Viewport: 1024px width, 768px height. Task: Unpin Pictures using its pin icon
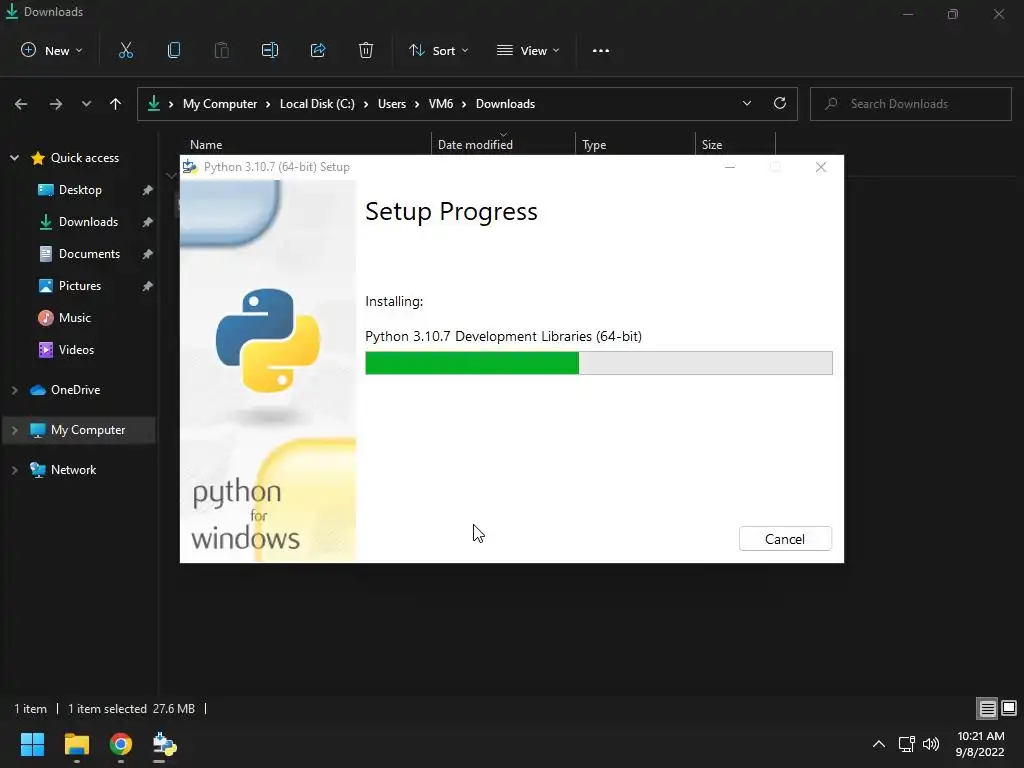tap(148, 286)
